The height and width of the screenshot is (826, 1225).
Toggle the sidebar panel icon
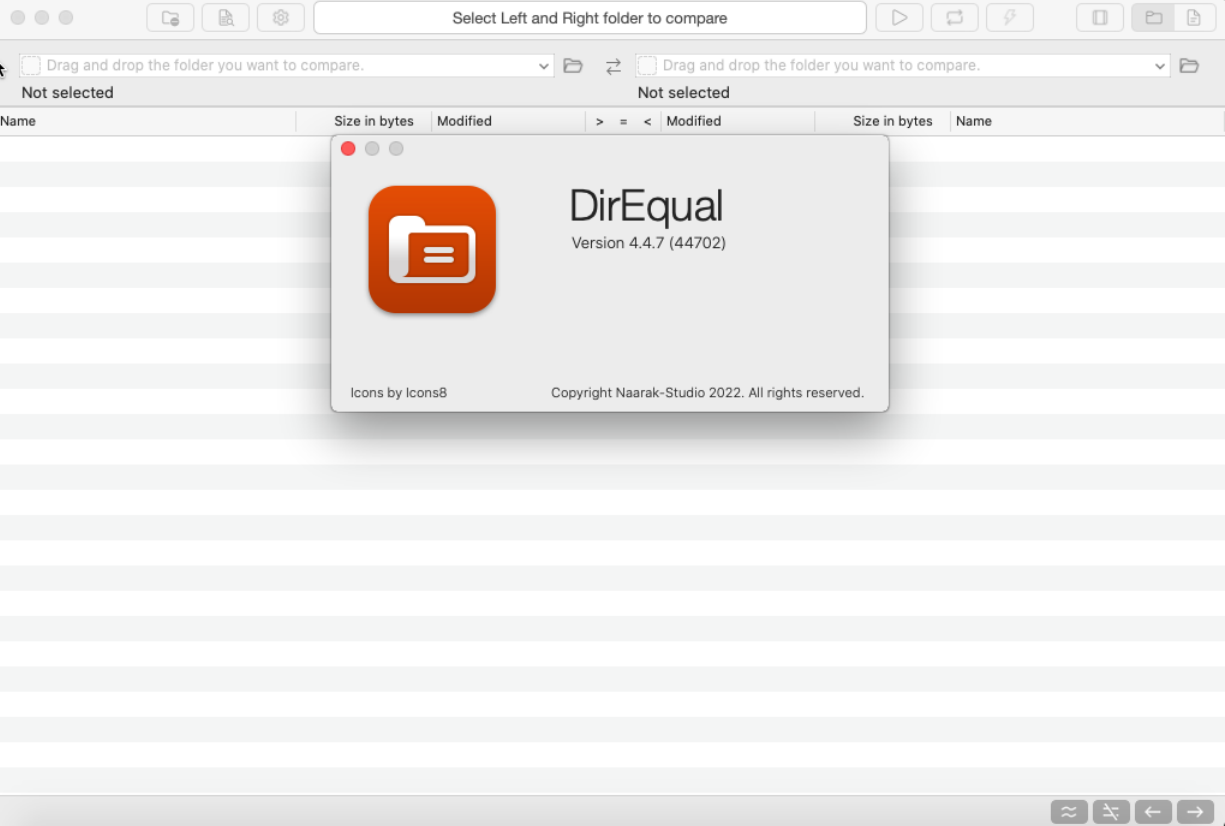tap(1100, 18)
